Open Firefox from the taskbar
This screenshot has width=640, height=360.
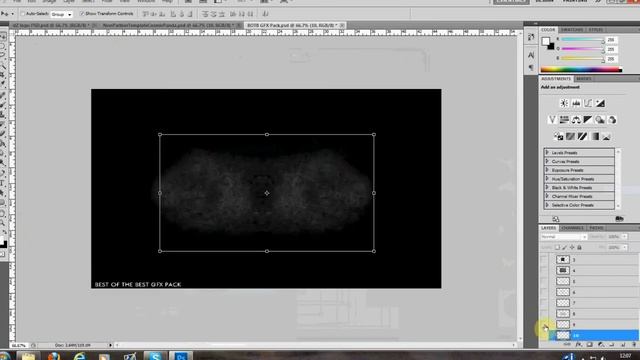point(53,356)
